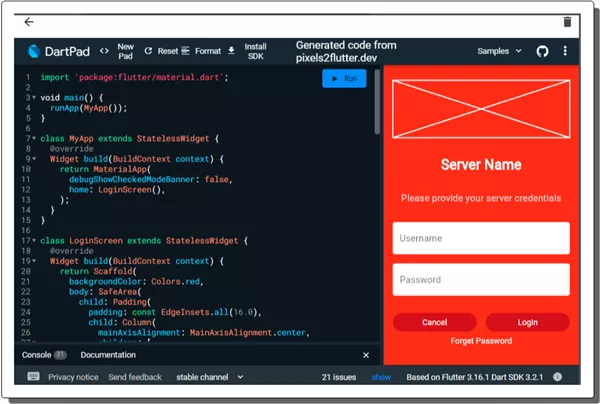Click 'home: LoginScreen()' on line 12

[x=117, y=190]
